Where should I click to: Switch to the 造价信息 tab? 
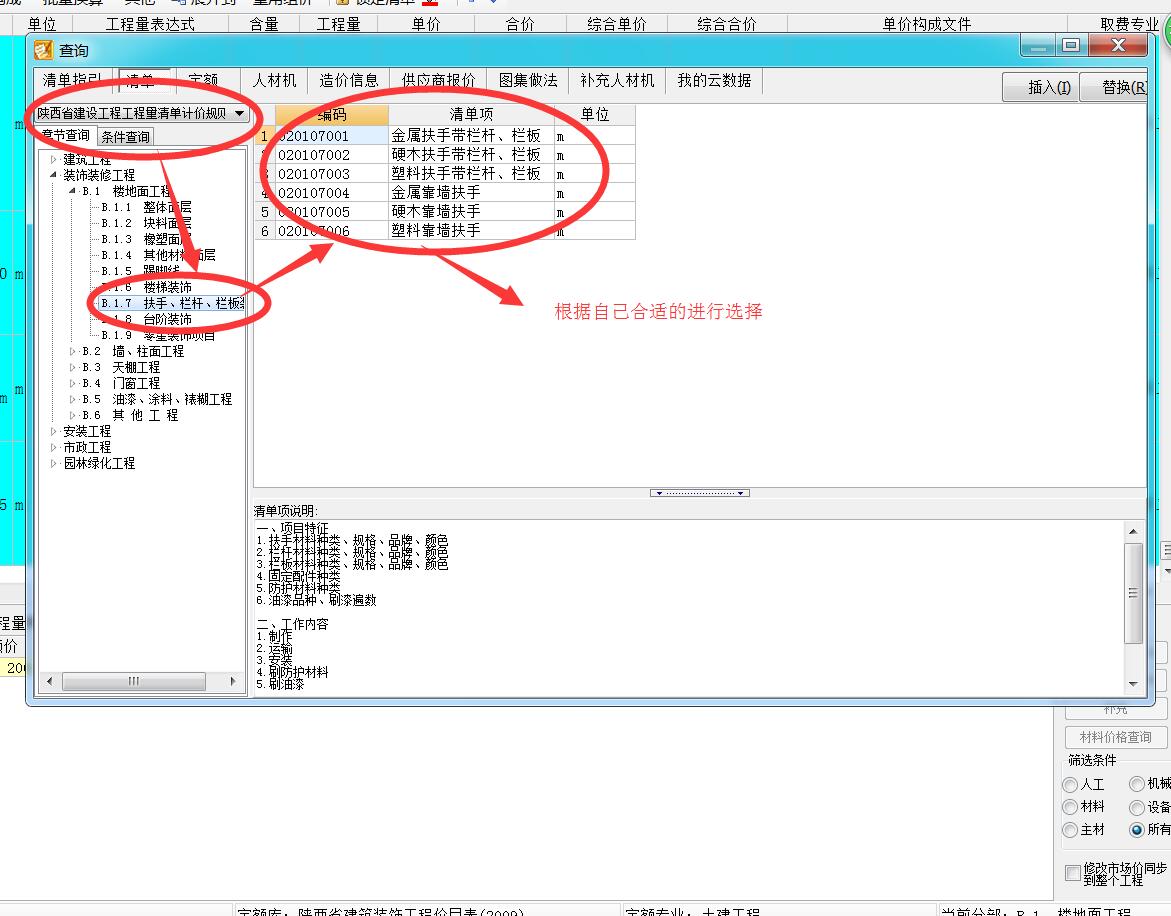coord(349,80)
